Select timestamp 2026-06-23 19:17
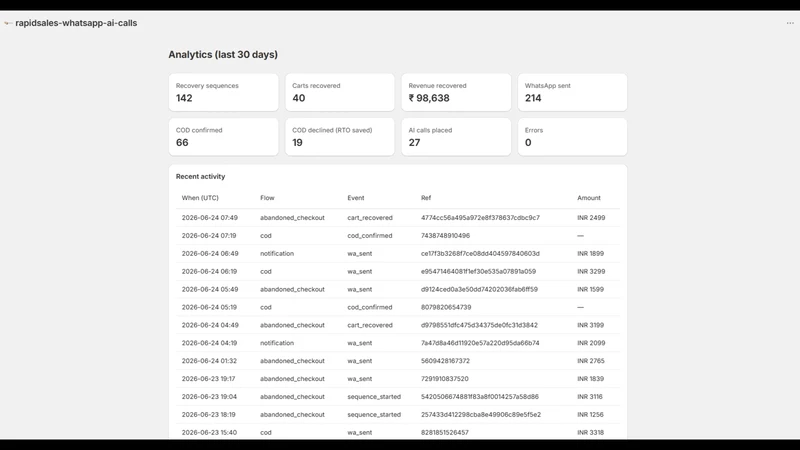The height and width of the screenshot is (450, 800). click(208, 379)
